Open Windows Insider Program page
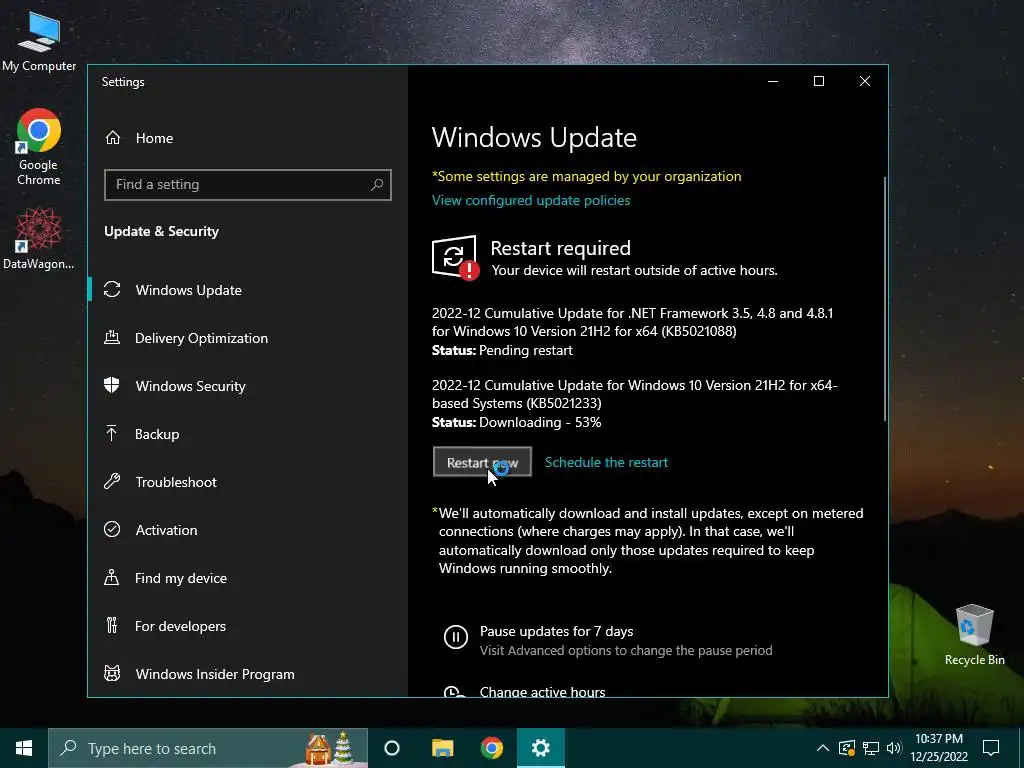Image resolution: width=1024 pixels, height=768 pixels. (x=215, y=674)
